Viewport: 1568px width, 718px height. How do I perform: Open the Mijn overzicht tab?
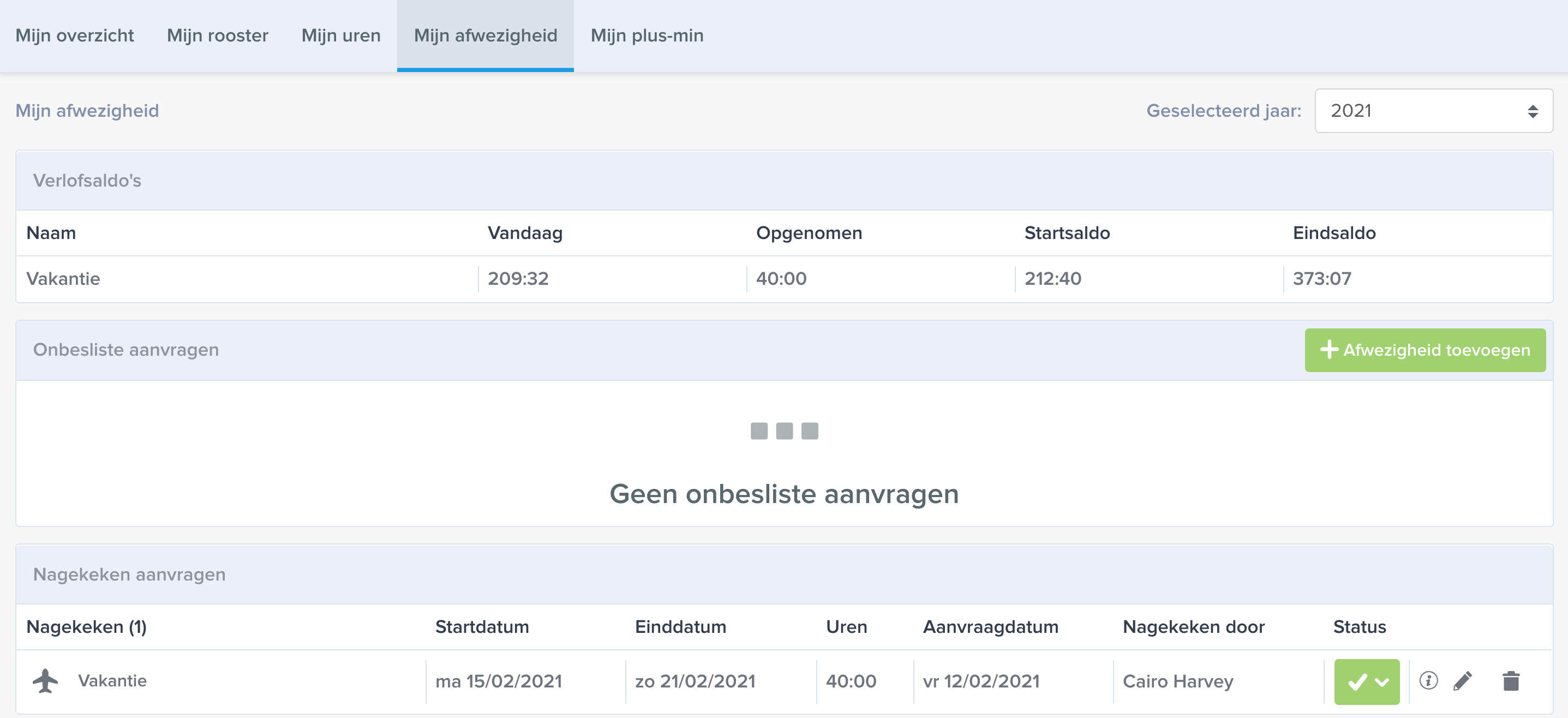[74, 35]
